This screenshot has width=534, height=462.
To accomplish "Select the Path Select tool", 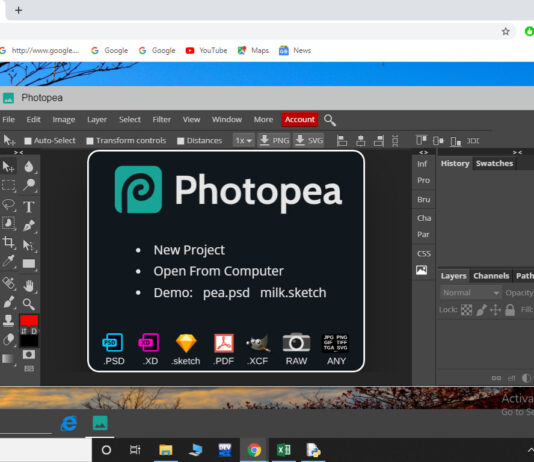I will pos(28,245).
